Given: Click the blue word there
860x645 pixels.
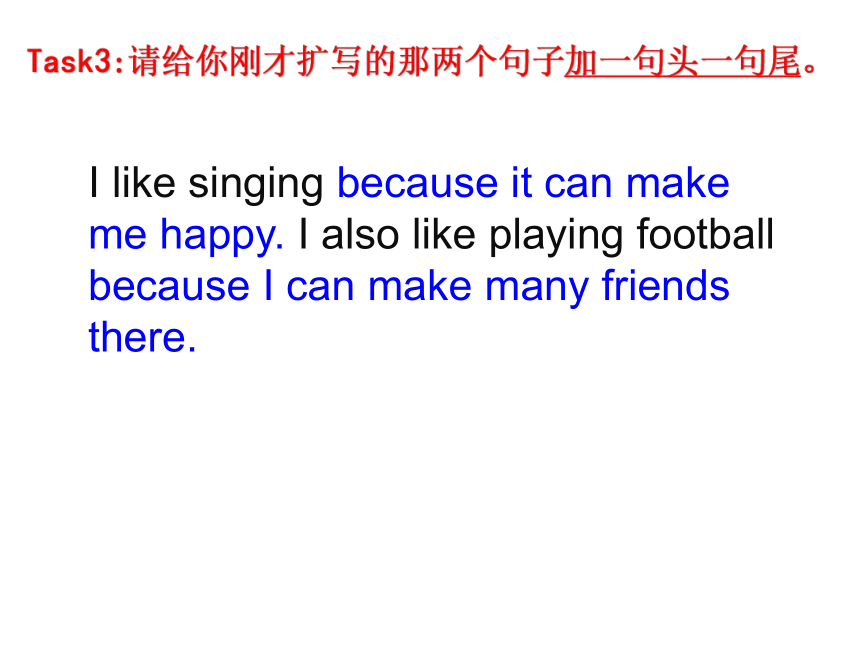Looking at the screenshot, I should point(142,336).
